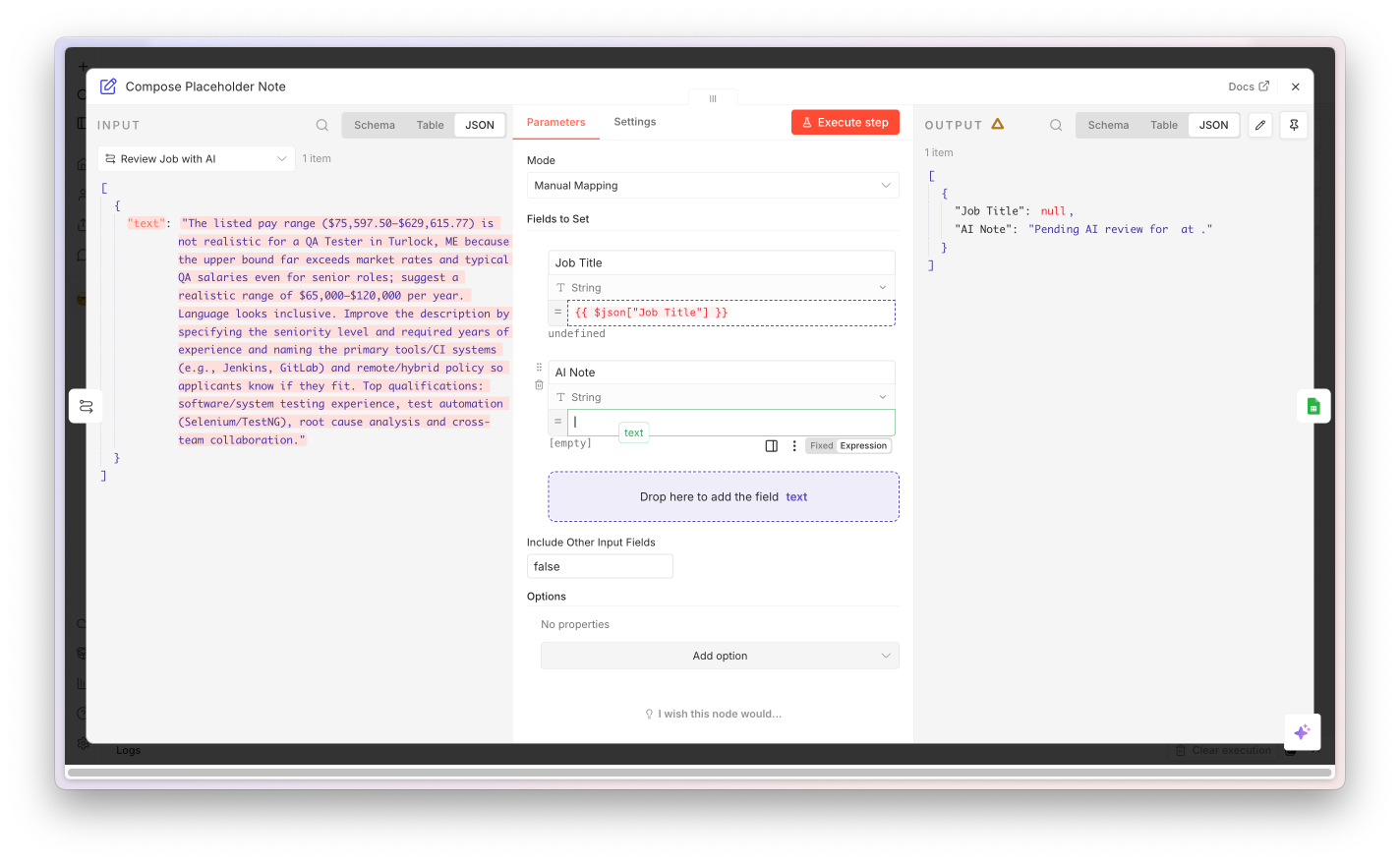
Task: Click the search icon in the OUTPUT panel
Action: click(x=1056, y=125)
